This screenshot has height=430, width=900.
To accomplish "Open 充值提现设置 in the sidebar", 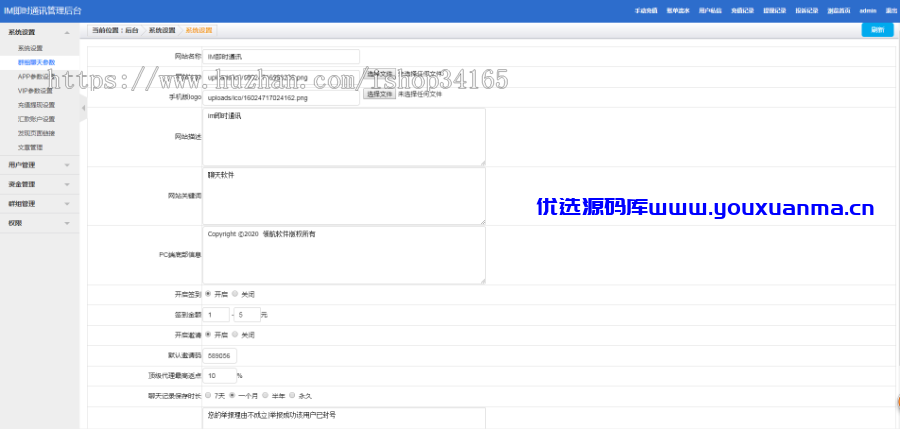I will coord(36,105).
